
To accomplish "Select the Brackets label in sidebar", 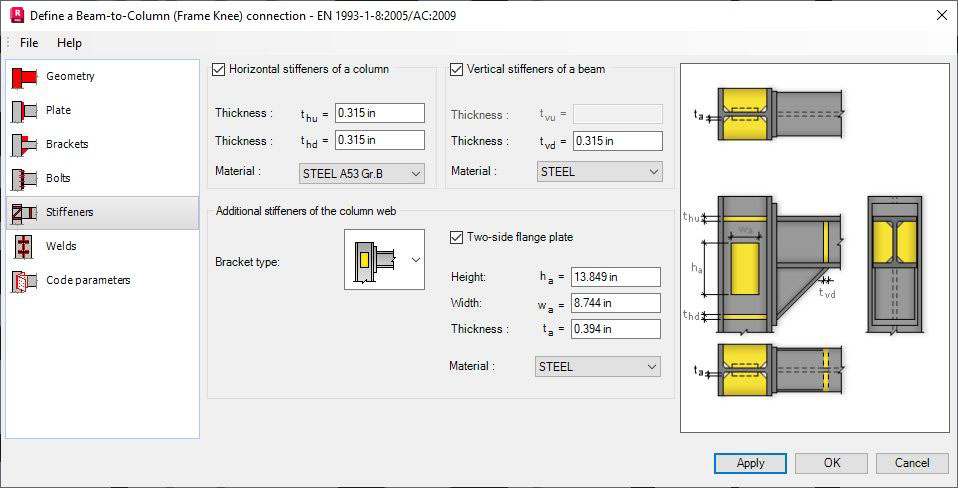I will pyautogui.click(x=67, y=145).
